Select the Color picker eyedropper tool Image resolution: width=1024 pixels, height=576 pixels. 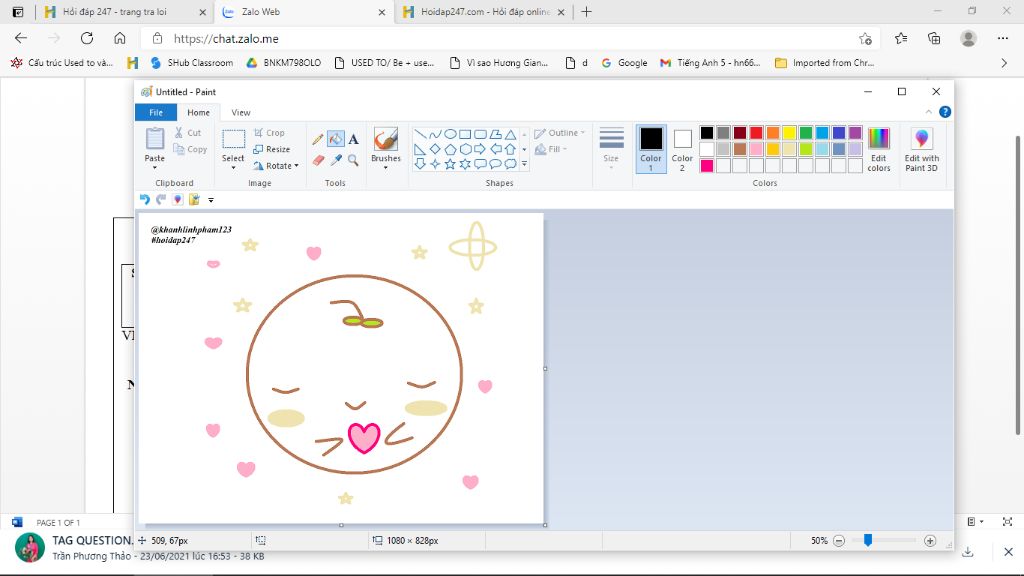point(336,160)
